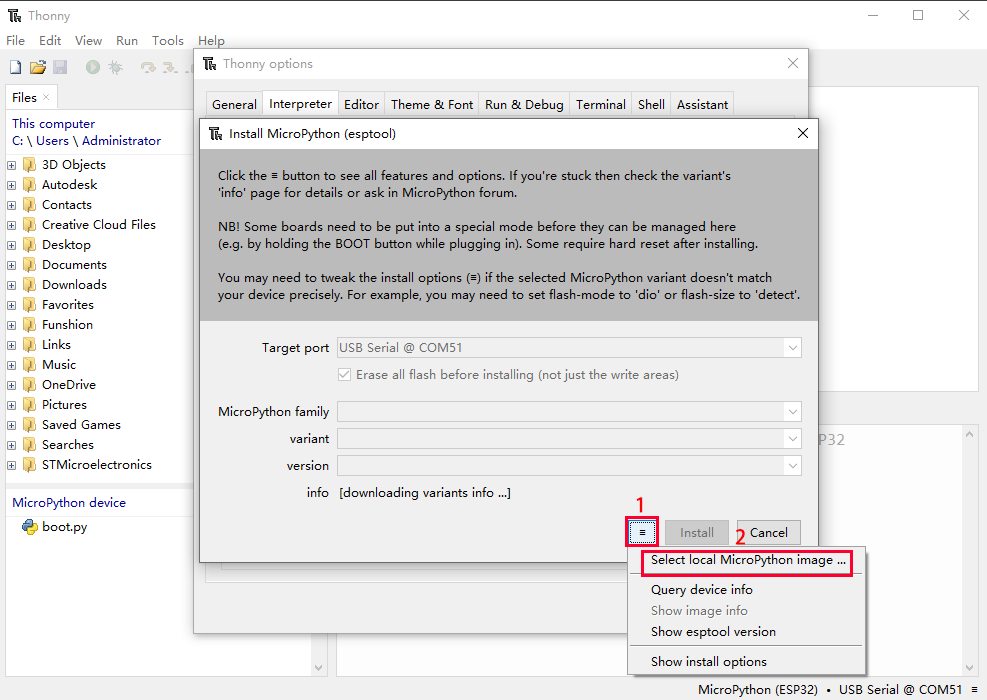
Task: Click This computer link in Files
Action: tap(54, 124)
